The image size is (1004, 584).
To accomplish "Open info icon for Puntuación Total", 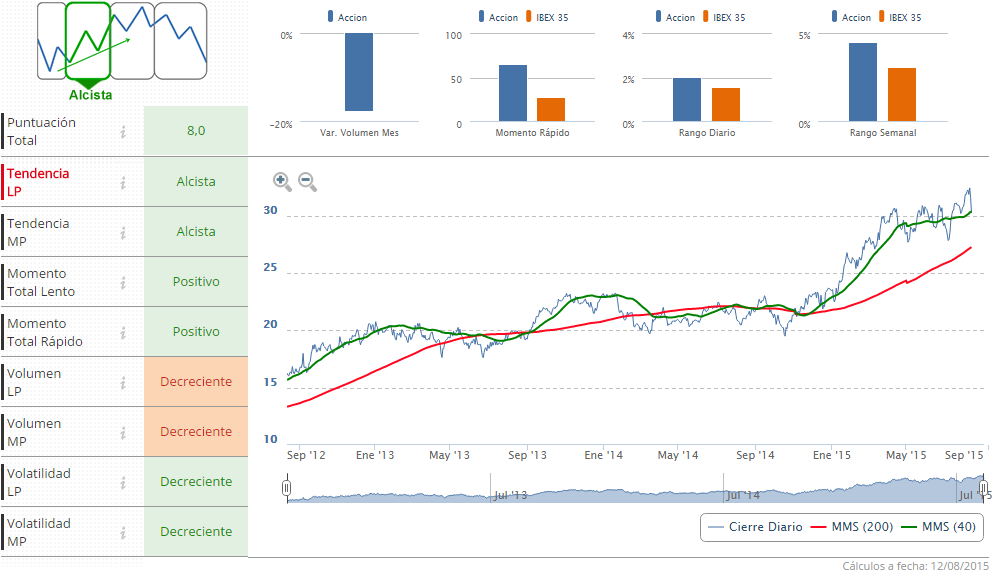I will click(123, 131).
